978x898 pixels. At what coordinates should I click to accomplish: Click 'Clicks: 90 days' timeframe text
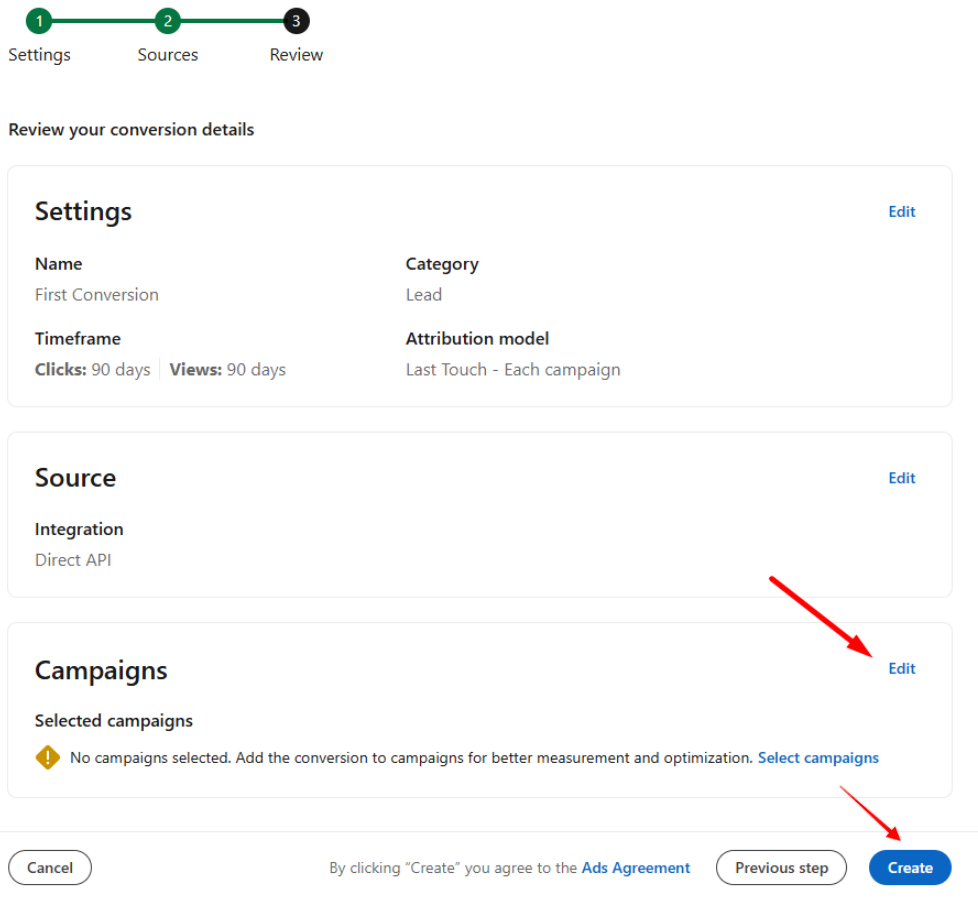pos(93,370)
